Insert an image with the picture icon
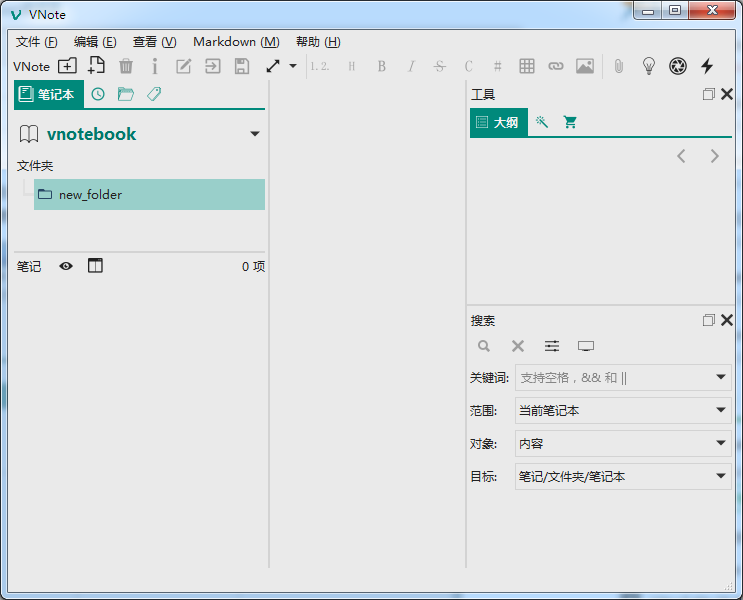 585,66
